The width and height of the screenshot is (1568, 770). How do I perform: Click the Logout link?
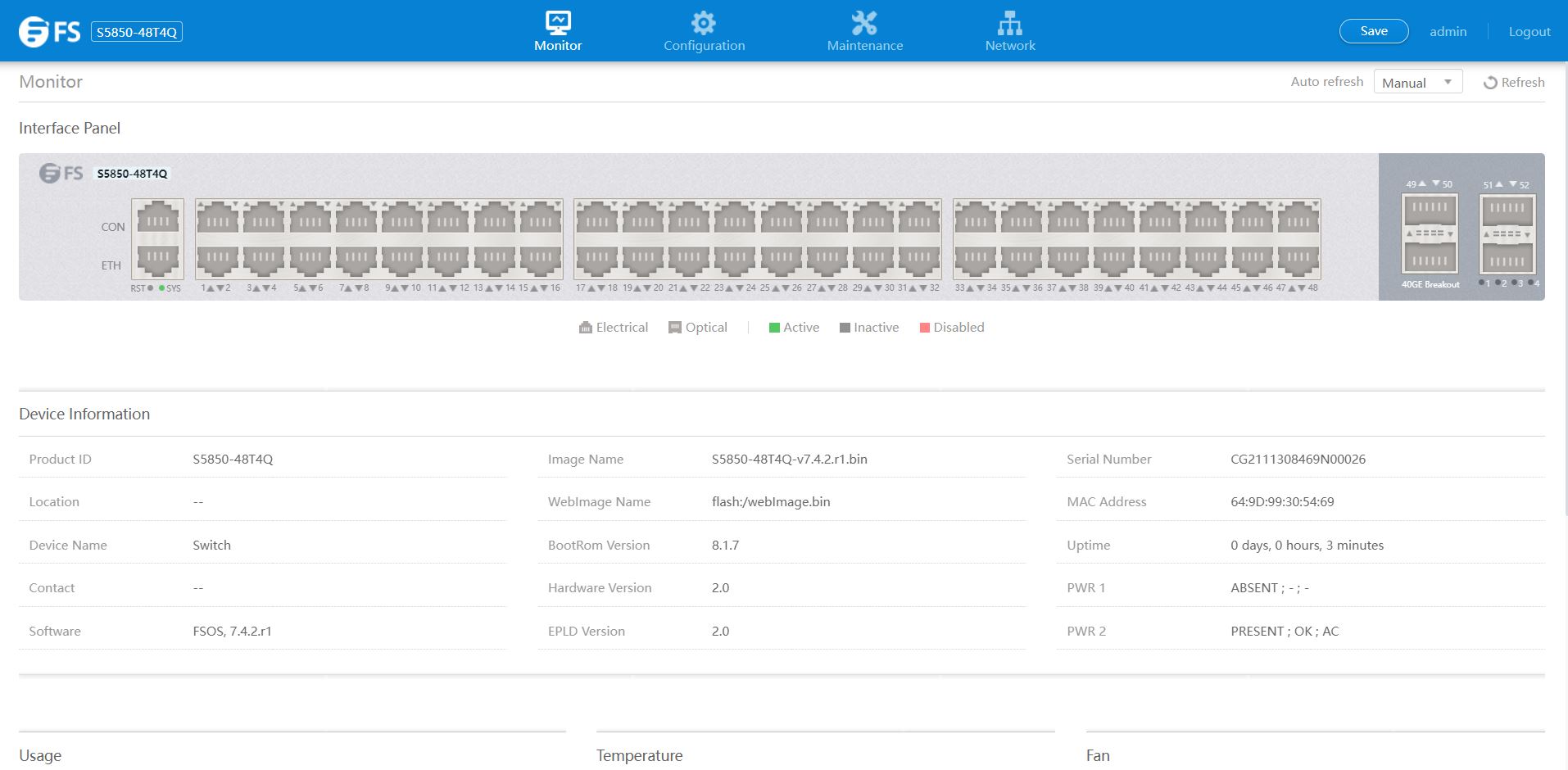tap(1529, 32)
